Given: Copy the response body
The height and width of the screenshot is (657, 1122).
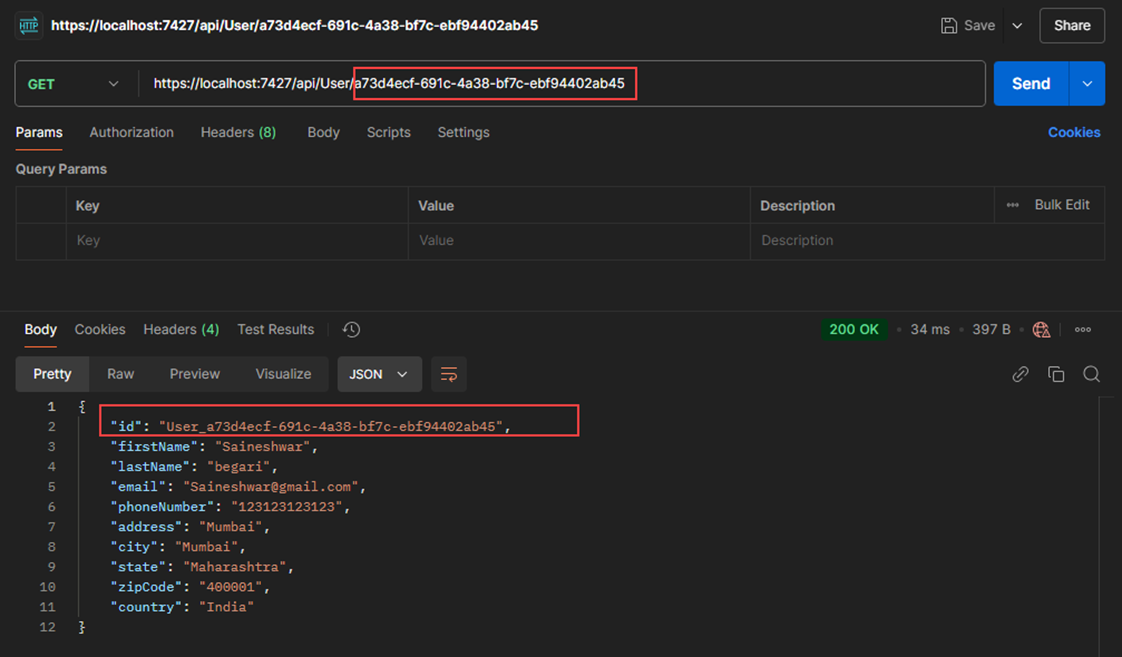Looking at the screenshot, I should [x=1056, y=373].
